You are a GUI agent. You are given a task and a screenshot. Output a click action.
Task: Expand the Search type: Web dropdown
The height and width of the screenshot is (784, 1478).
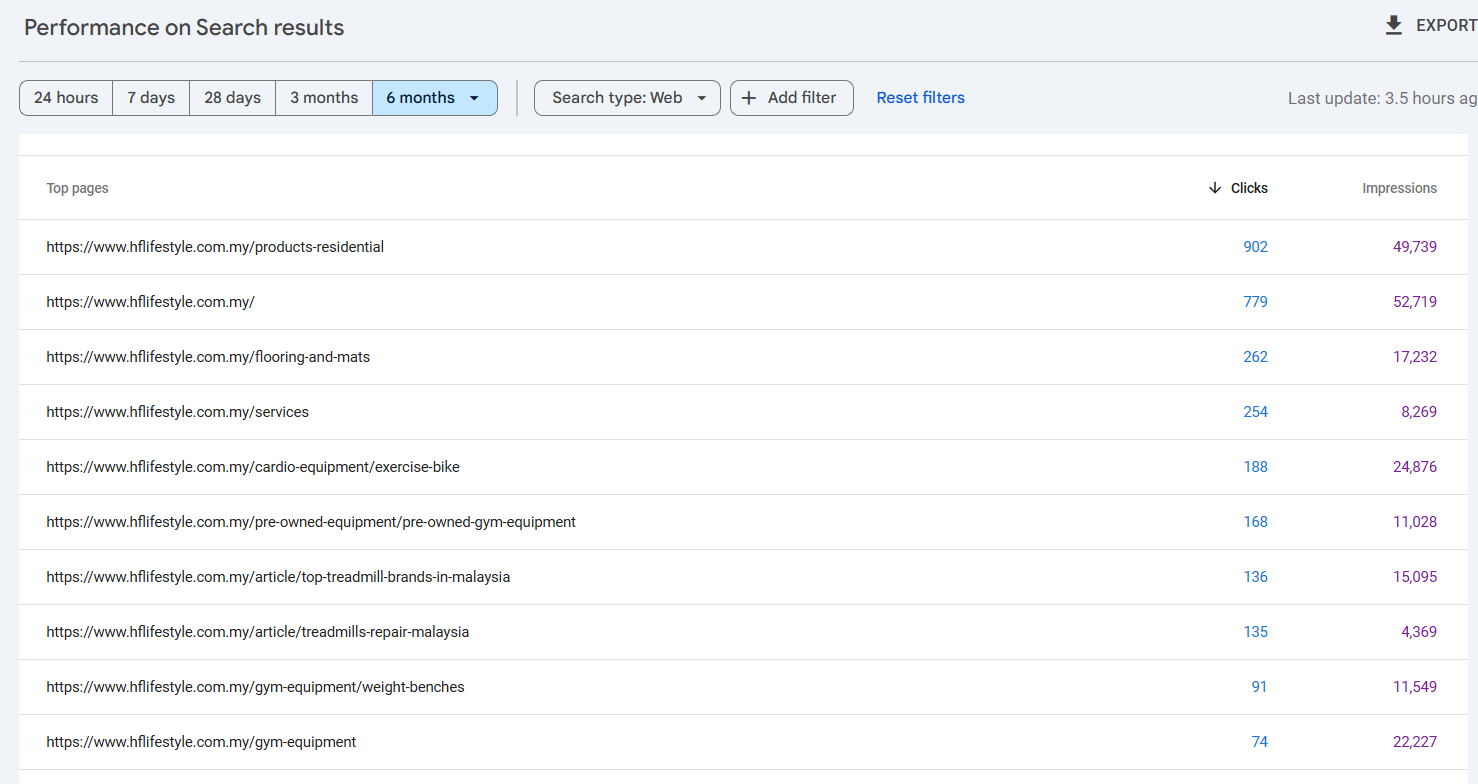627,98
